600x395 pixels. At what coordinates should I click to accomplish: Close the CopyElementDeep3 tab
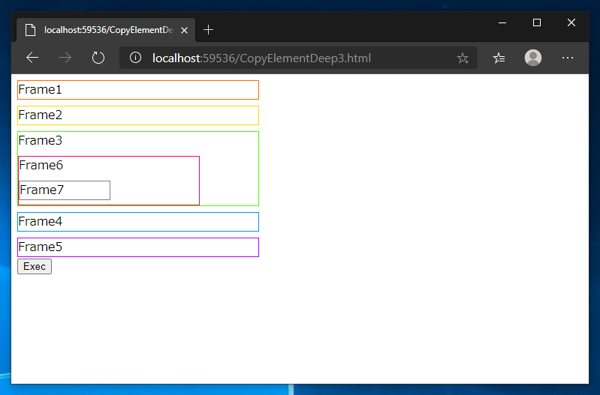click(x=184, y=30)
